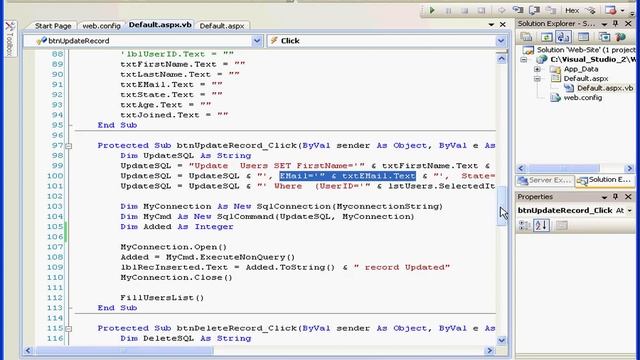Click the editor horizontal scroll left arrow
Viewport: 640px width, 360px height.
[28, 350]
